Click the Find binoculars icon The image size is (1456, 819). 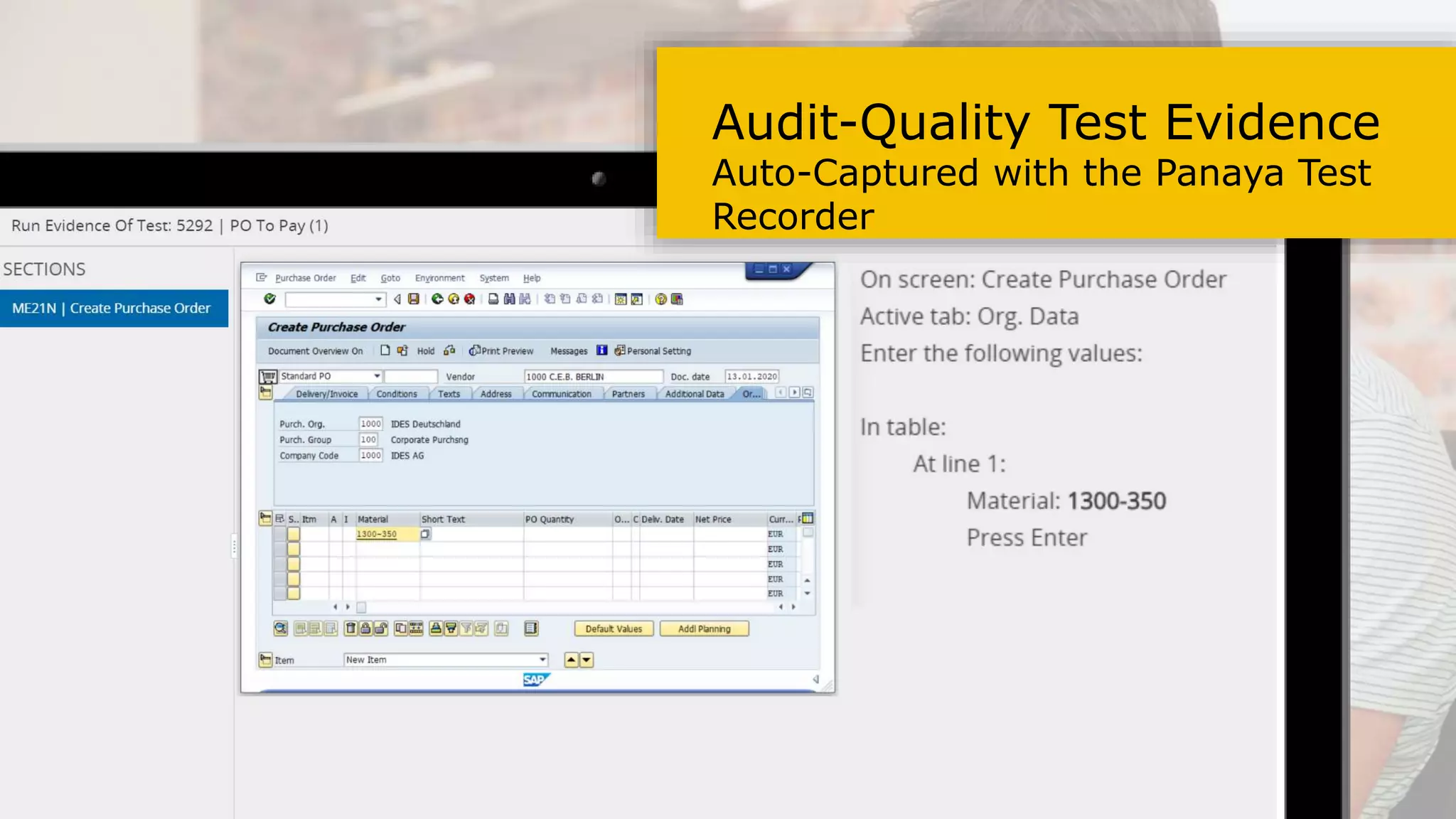click(509, 299)
